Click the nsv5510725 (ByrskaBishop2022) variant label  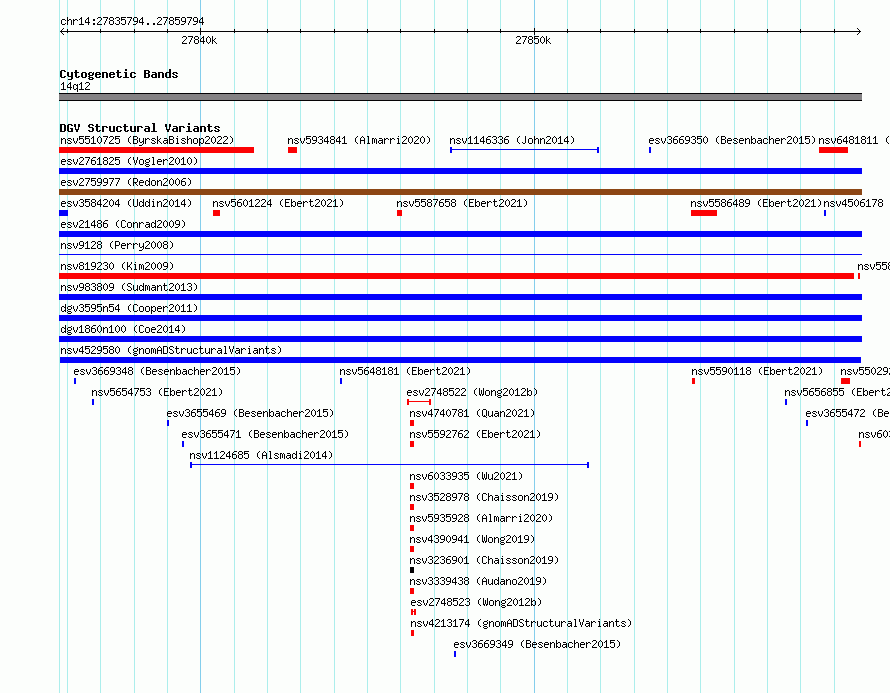tap(147, 140)
